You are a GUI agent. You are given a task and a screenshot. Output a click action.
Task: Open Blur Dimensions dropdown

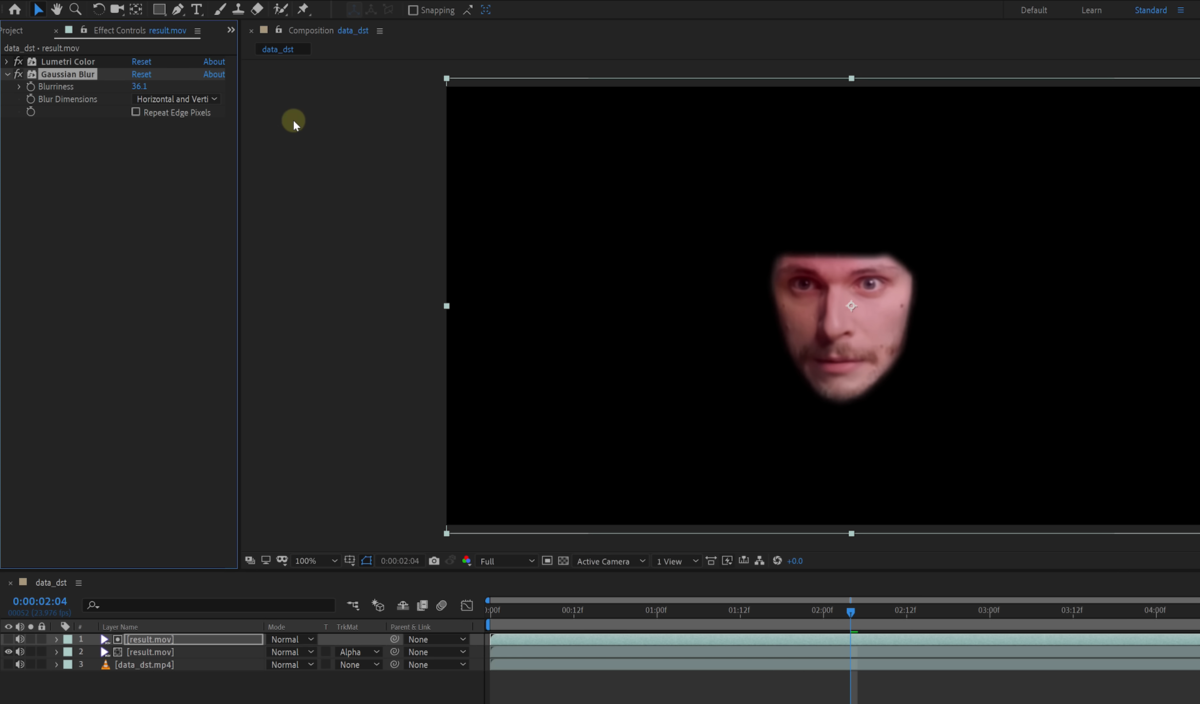(x=176, y=99)
